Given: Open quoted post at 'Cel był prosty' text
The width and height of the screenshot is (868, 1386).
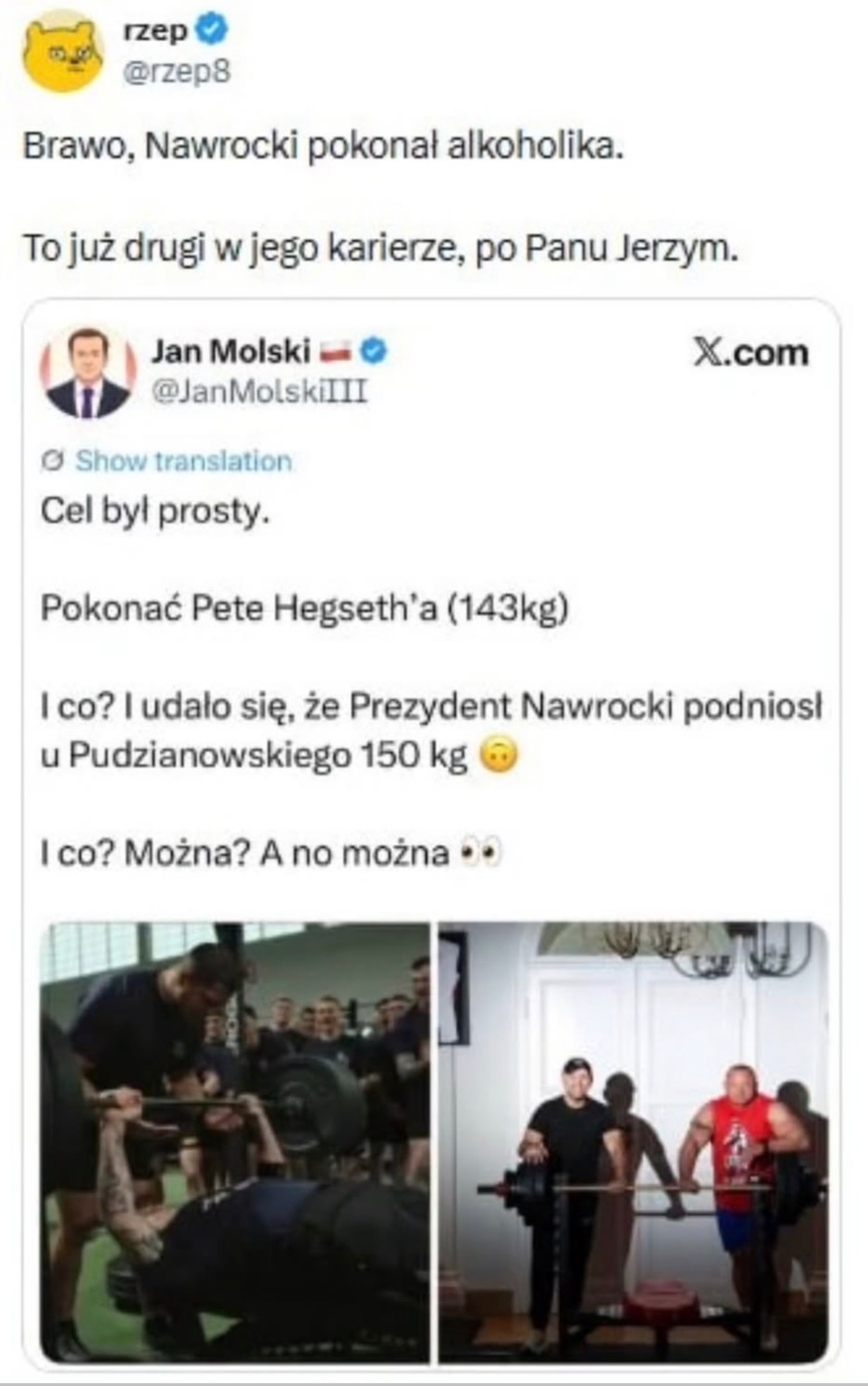Looking at the screenshot, I should [155, 511].
